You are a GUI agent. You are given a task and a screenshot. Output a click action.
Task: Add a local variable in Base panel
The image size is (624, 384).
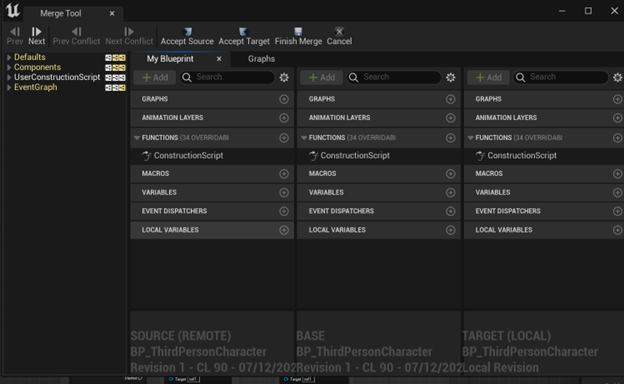tap(450, 230)
